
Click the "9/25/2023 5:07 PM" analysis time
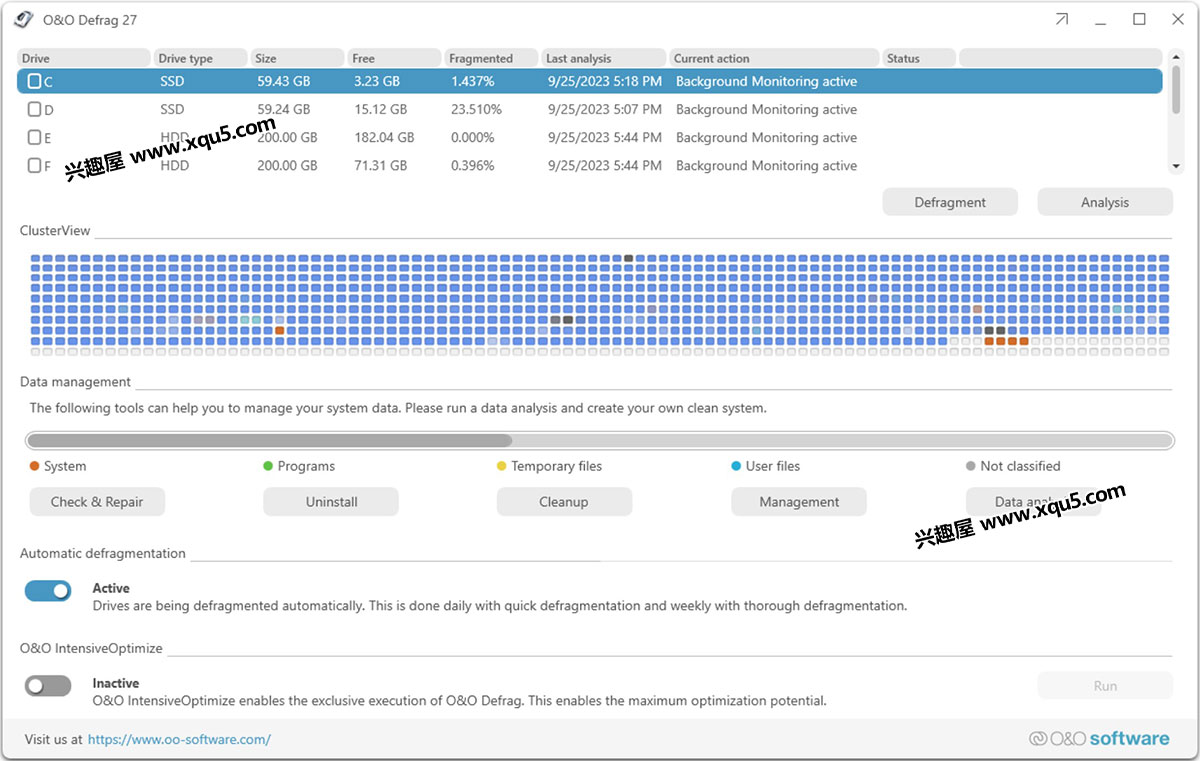[605, 109]
